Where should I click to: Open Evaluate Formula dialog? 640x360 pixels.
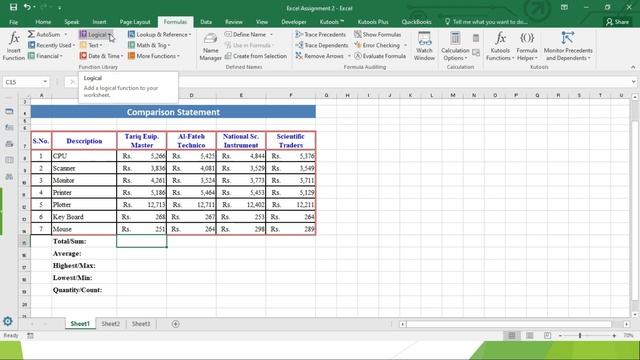[x=380, y=56]
